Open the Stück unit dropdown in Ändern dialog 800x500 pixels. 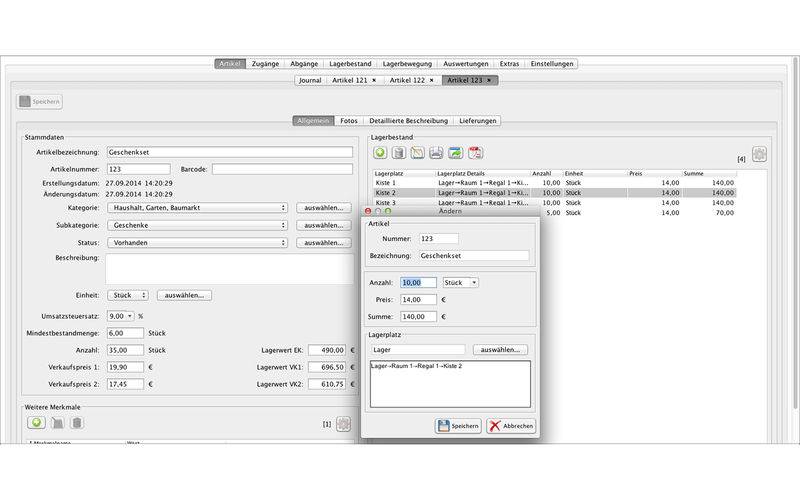coord(461,283)
